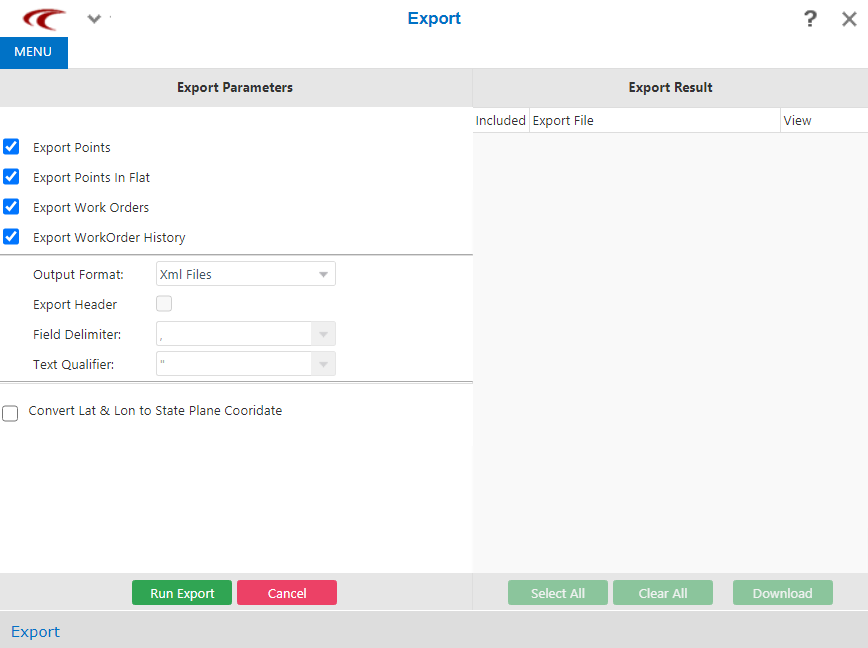868x648 pixels.
Task: Check Convert Lat & Lon to State Plane
Action: pos(10,412)
